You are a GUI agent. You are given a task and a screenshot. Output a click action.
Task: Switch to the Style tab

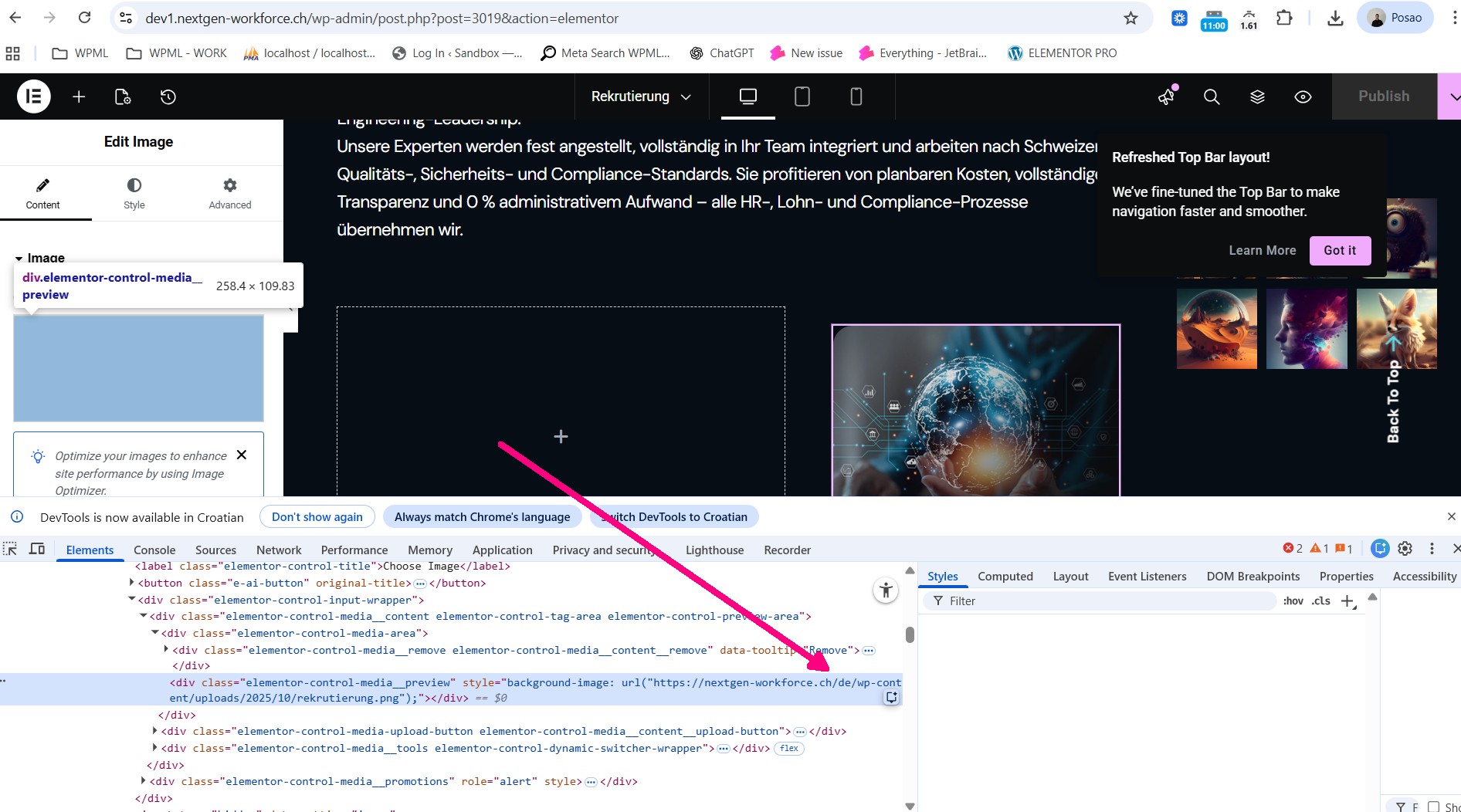(134, 193)
